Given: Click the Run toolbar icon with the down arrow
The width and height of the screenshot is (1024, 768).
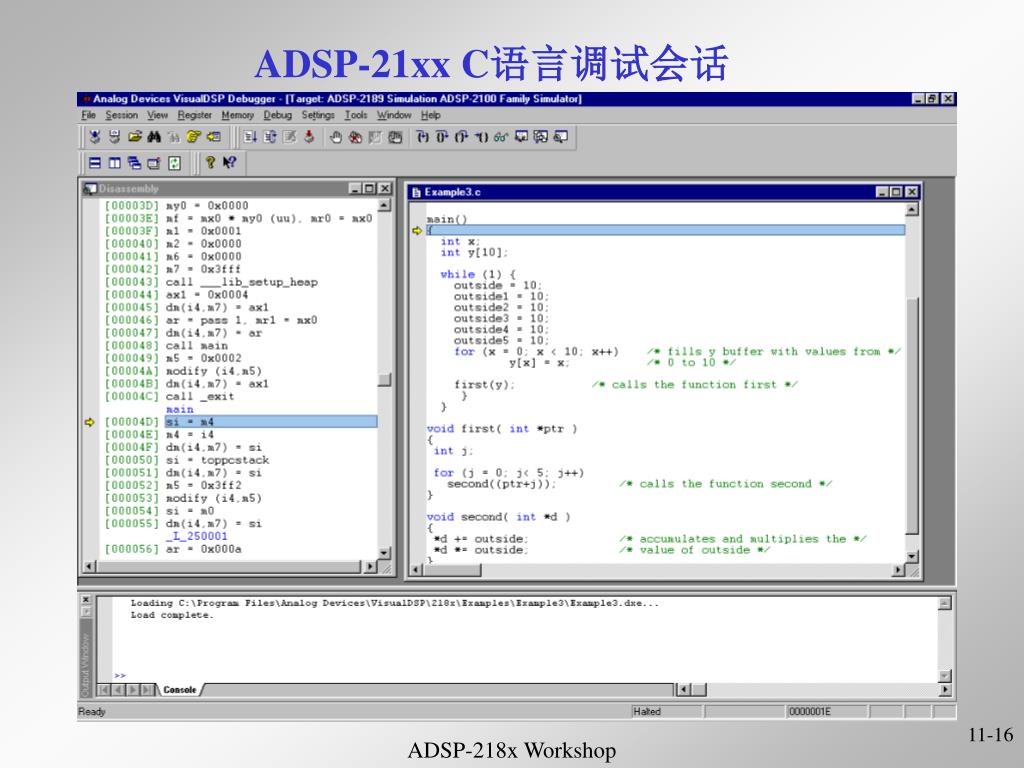Looking at the screenshot, I should coord(250,137).
